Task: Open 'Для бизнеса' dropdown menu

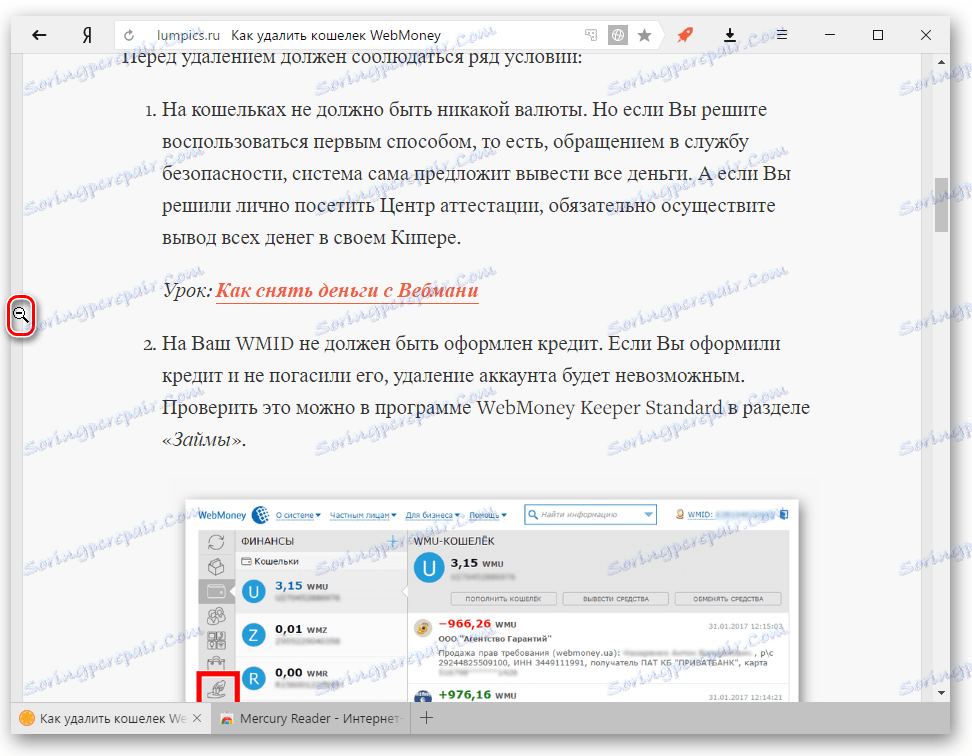Action: (433, 515)
